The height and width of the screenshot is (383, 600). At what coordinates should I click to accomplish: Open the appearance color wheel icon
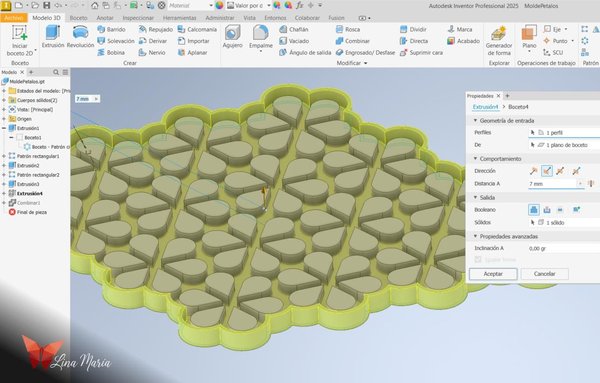[x=219, y=5]
